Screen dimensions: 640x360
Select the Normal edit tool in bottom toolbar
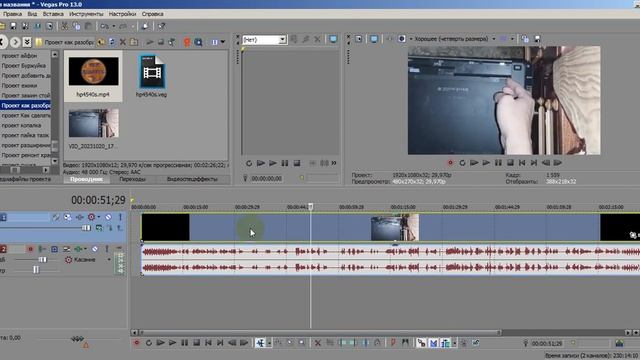point(260,343)
